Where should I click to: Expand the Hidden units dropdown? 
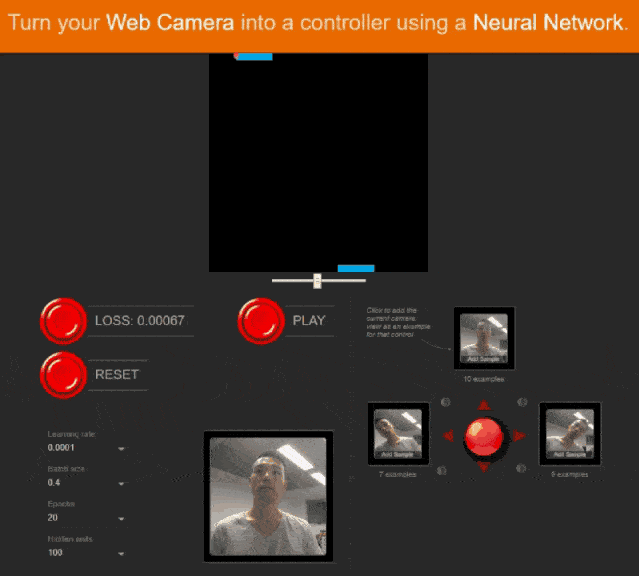click(x=86, y=553)
